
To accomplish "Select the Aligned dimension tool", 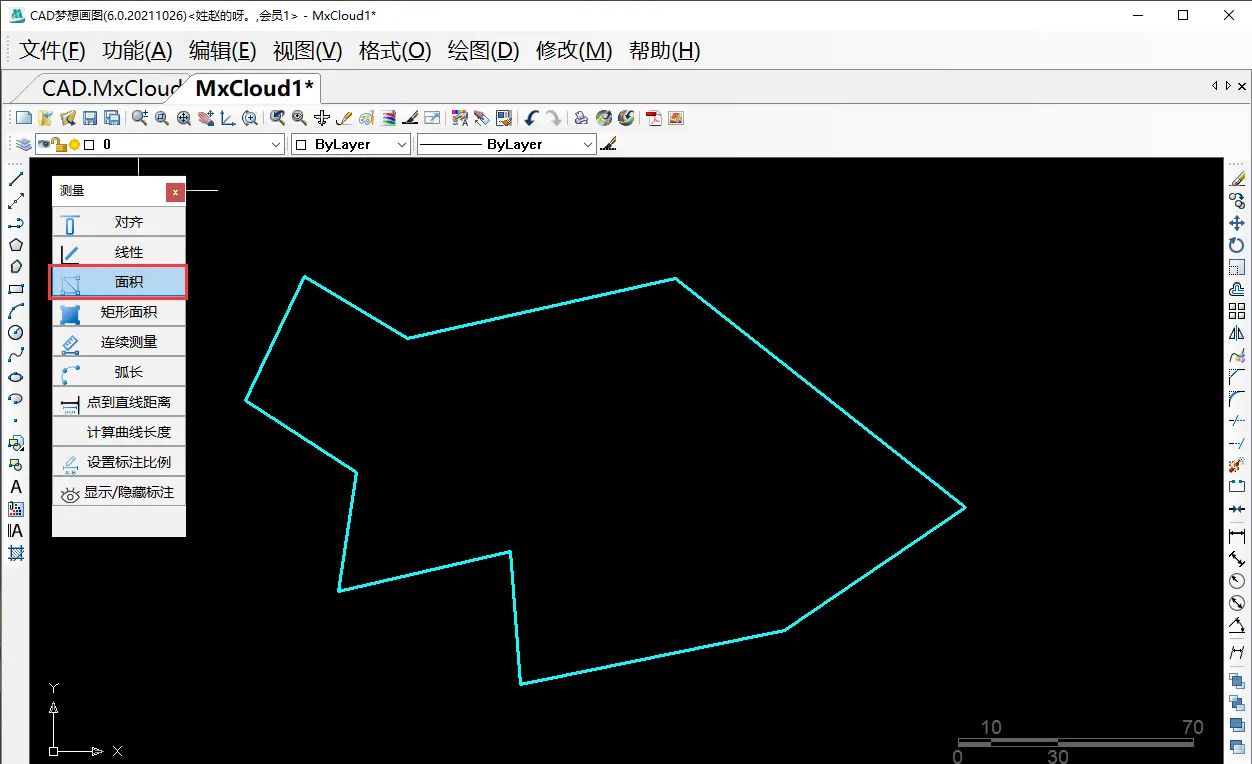I will click(1237, 559).
